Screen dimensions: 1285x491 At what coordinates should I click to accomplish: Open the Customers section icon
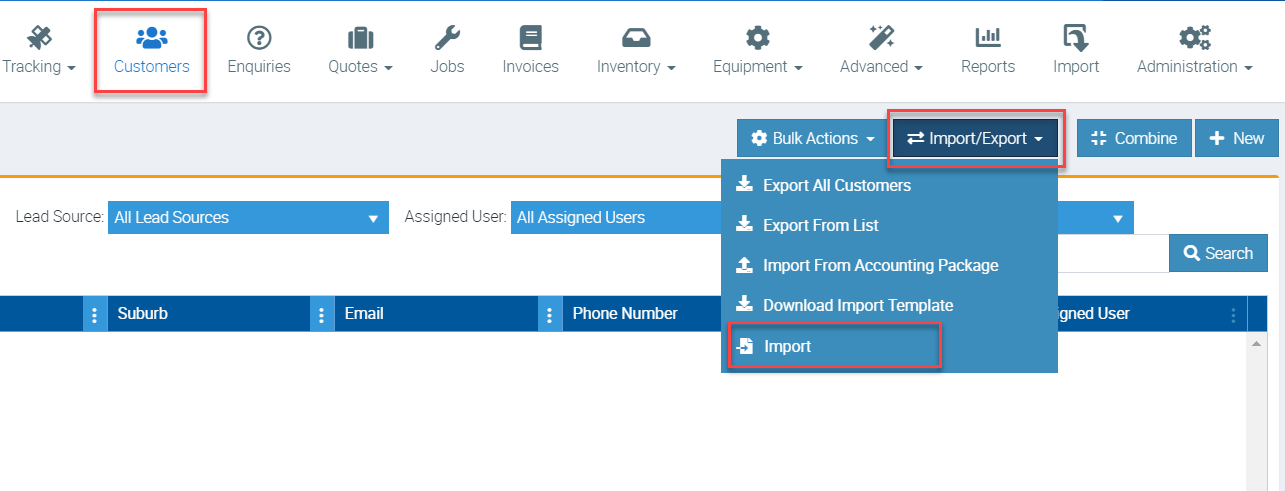click(151, 39)
